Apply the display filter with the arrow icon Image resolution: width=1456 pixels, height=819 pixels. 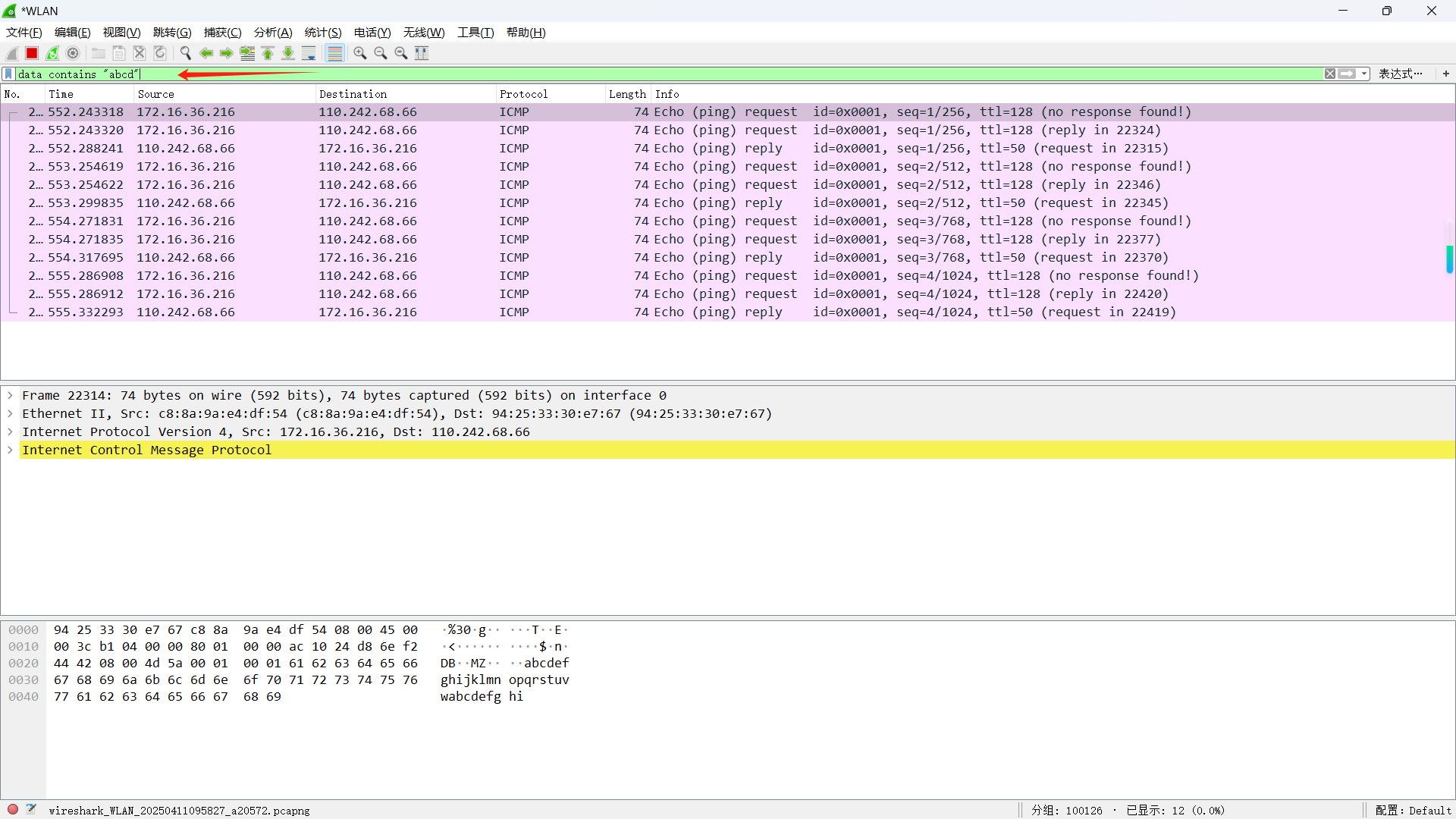tap(1349, 74)
